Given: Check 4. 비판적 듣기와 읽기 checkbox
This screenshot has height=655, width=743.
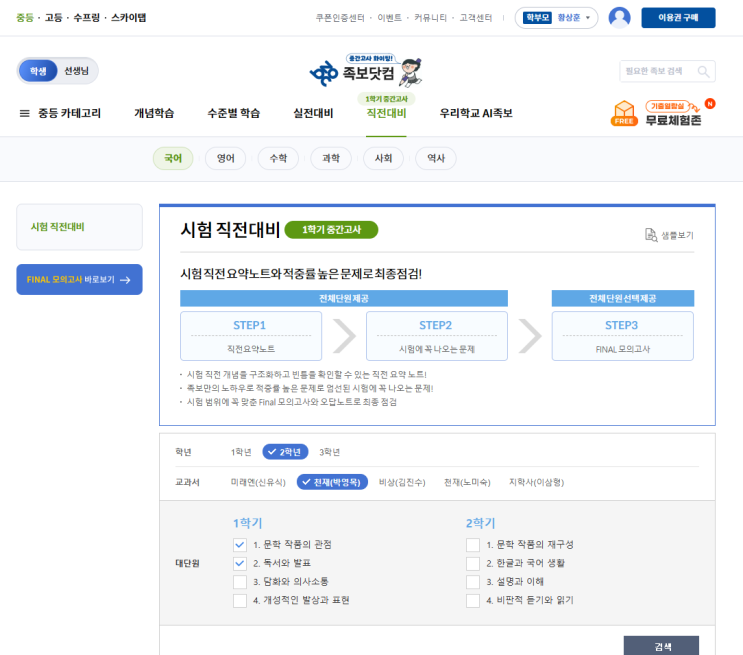Looking at the screenshot, I should click(x=473, y=600).
